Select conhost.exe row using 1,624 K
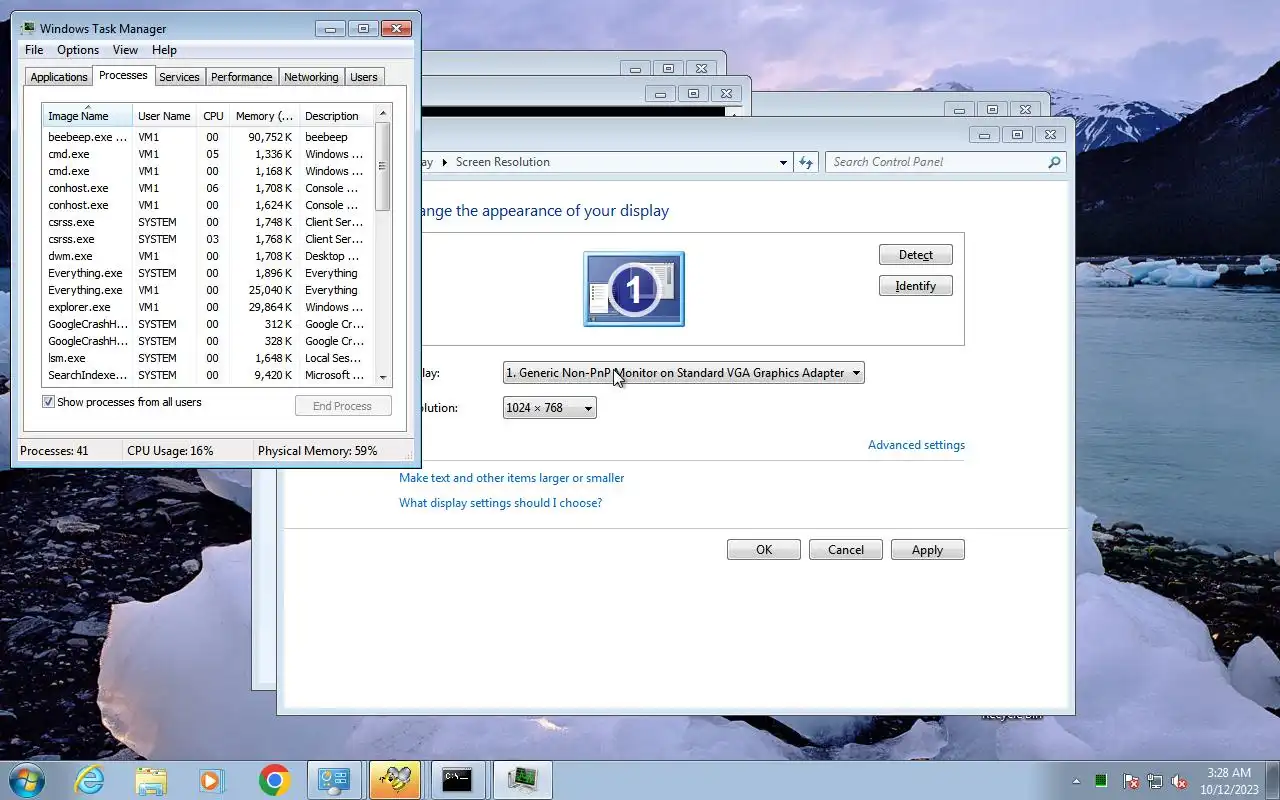 click(x=208, y=205)
